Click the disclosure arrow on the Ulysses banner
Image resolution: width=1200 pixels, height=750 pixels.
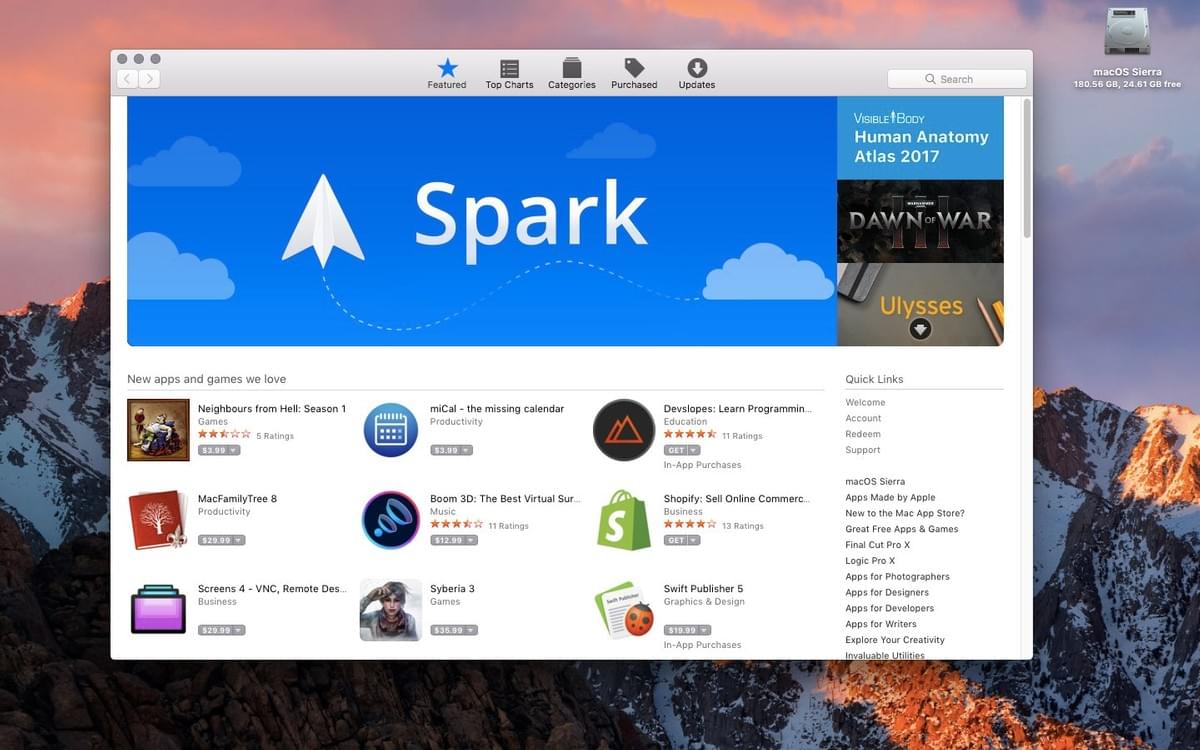[x=919, y=329]
